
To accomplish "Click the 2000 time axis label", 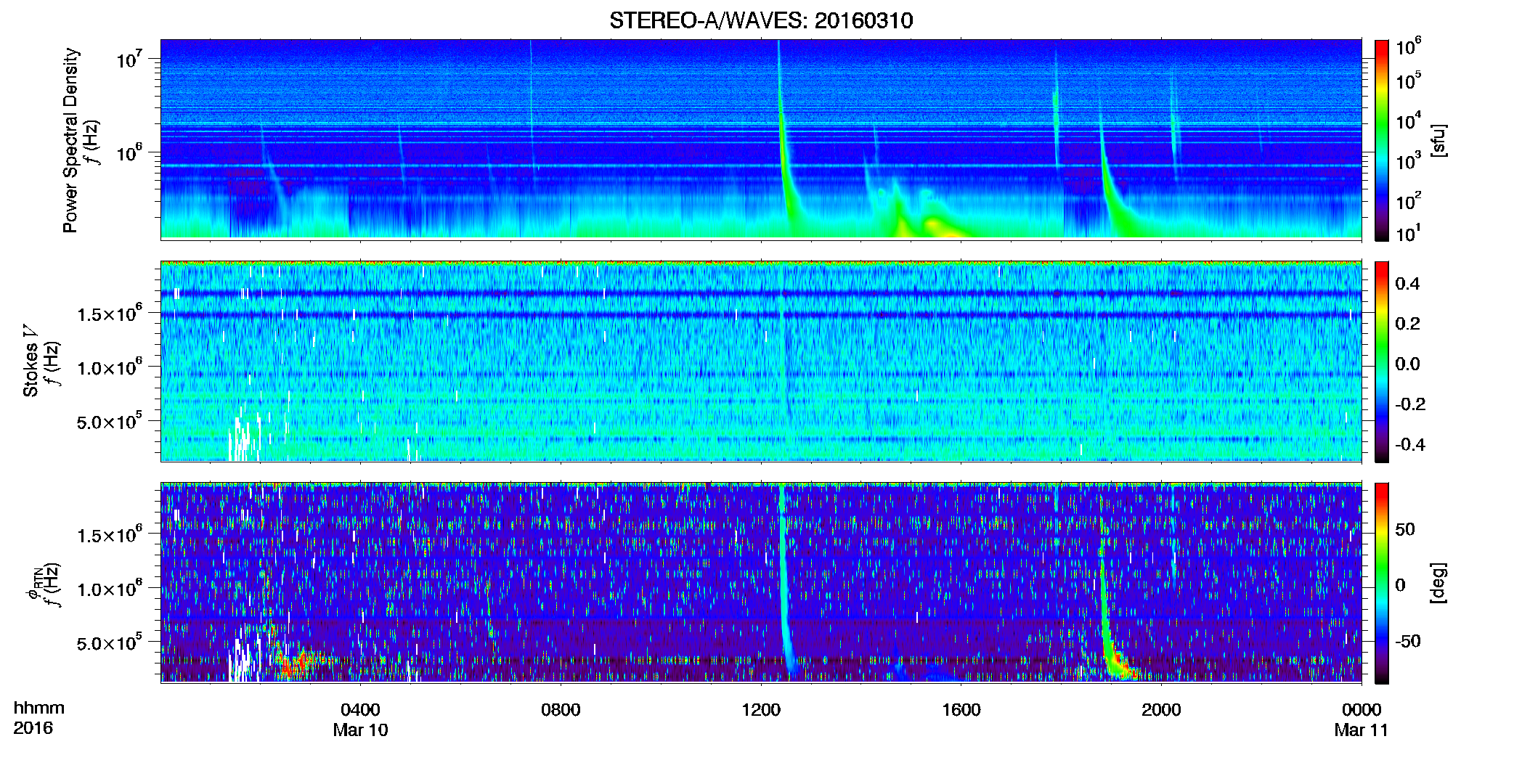I will [x=1161, y=710].
